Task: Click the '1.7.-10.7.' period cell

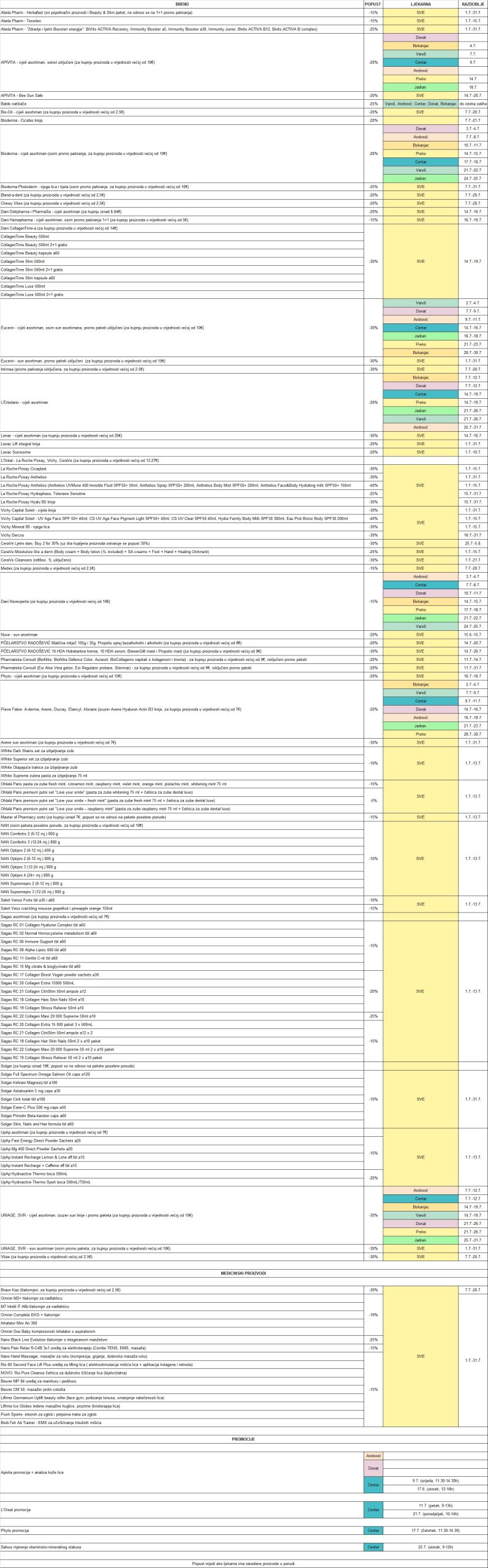Action: 473,452
